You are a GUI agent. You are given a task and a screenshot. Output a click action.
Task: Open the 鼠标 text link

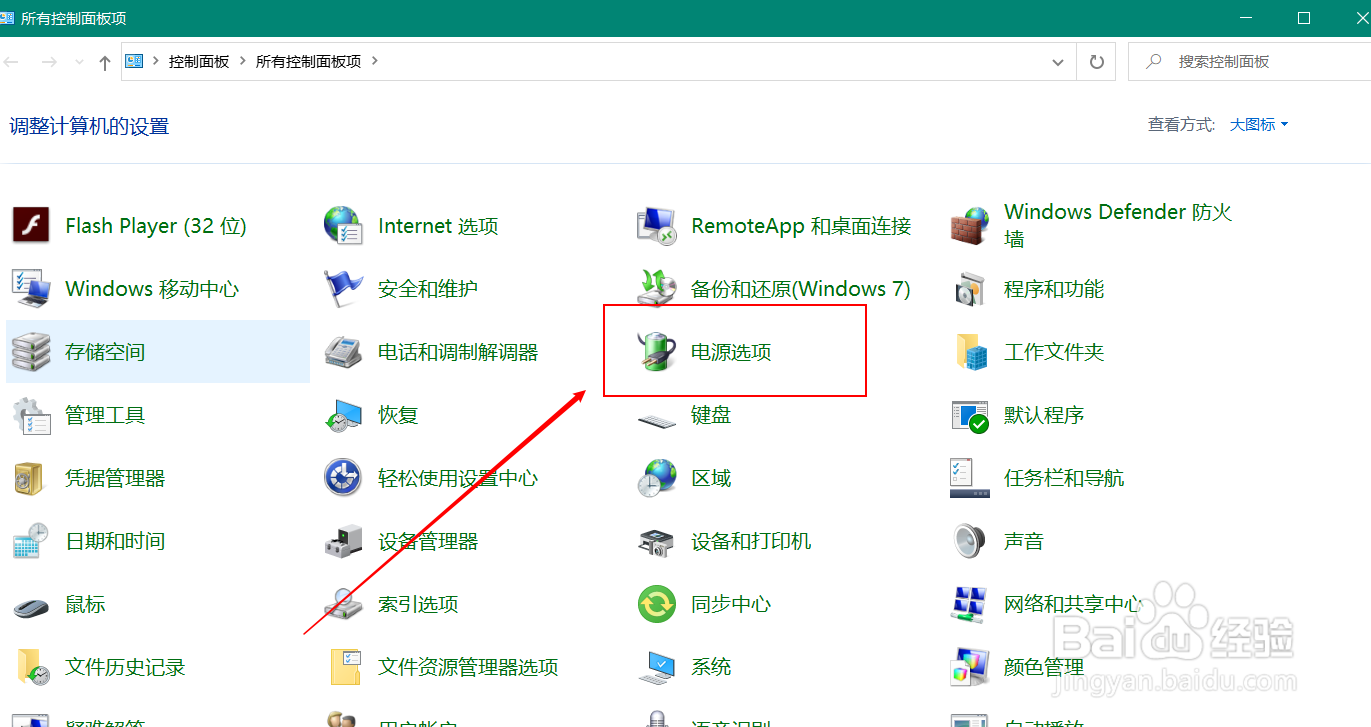click(85, 604)
